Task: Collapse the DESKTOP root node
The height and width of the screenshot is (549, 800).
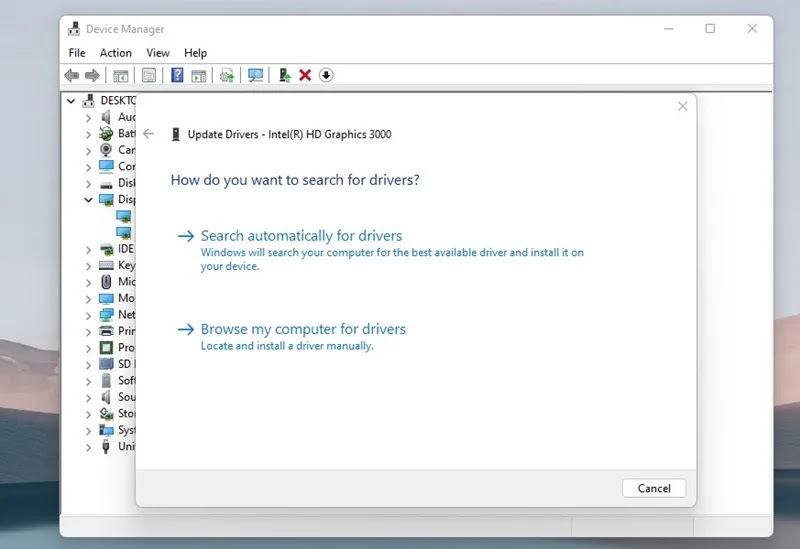Action: [x=71, y=101]
